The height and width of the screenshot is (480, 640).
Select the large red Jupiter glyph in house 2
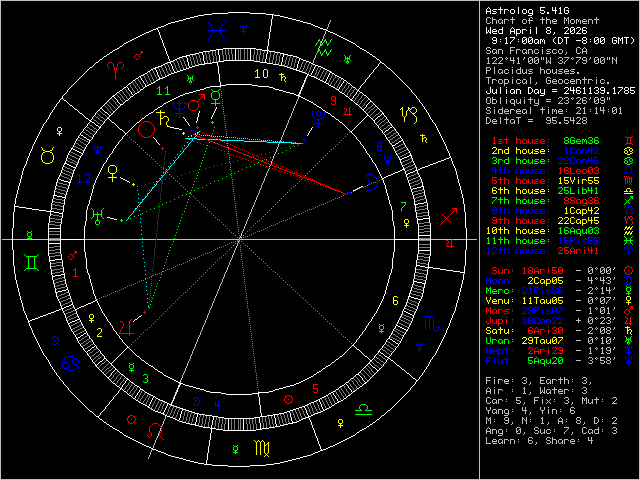(x=127, y=327)
